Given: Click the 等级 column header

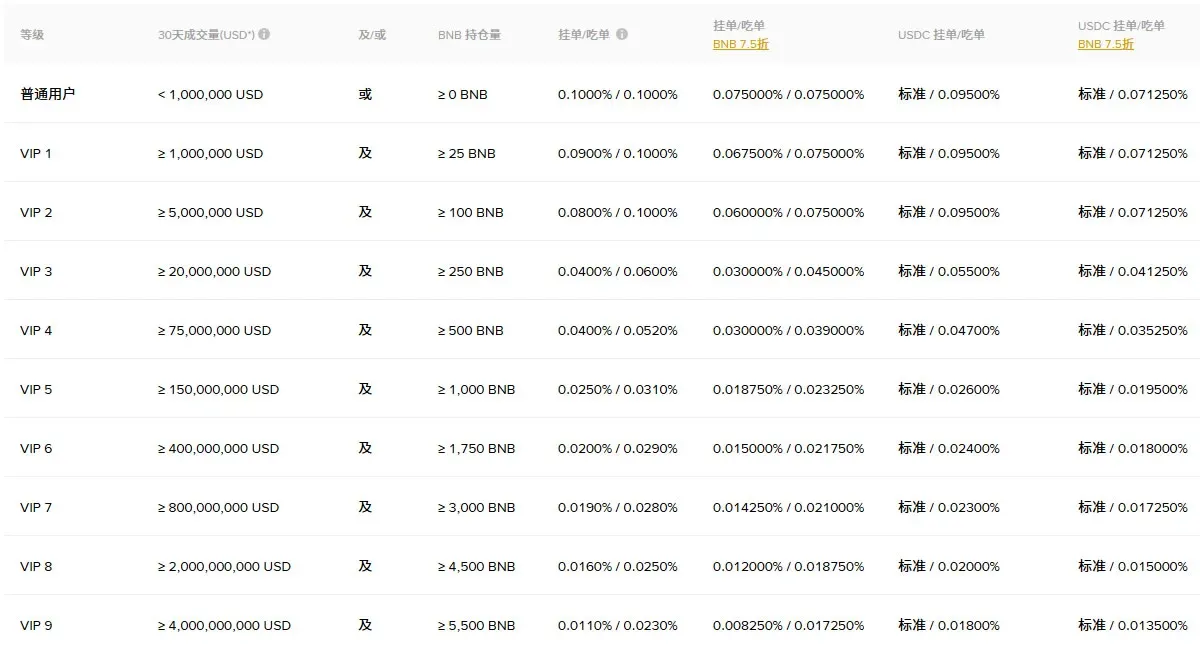Looking at the screenshot, I should click(x=32, y=34).
